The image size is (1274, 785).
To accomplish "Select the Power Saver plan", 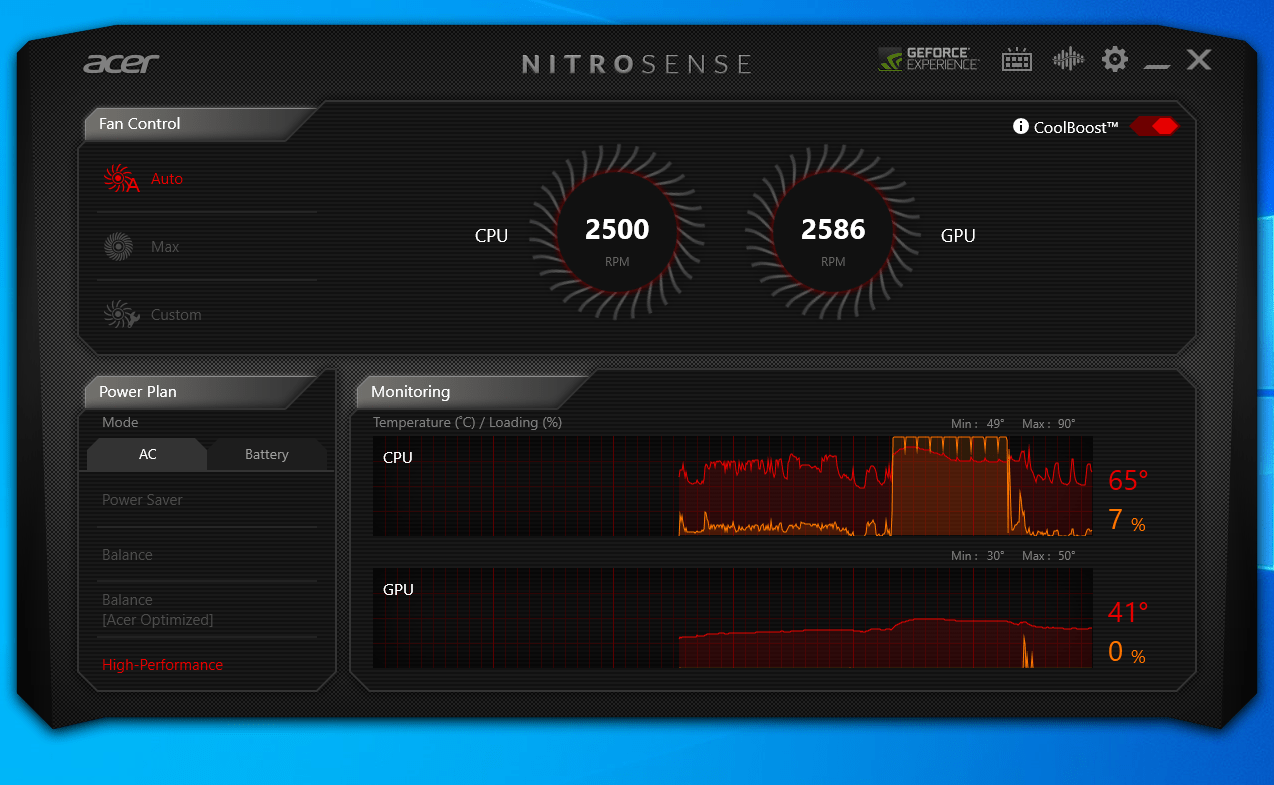I will coord(142,500).
